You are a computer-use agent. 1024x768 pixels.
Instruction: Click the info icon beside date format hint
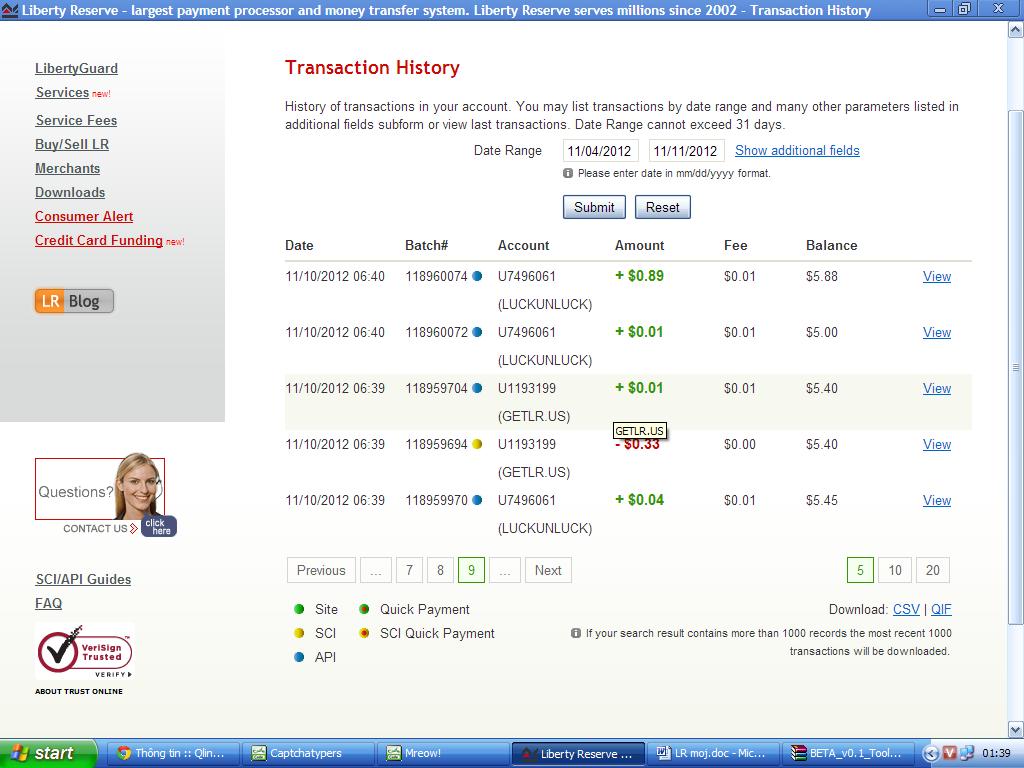point(568,173)
